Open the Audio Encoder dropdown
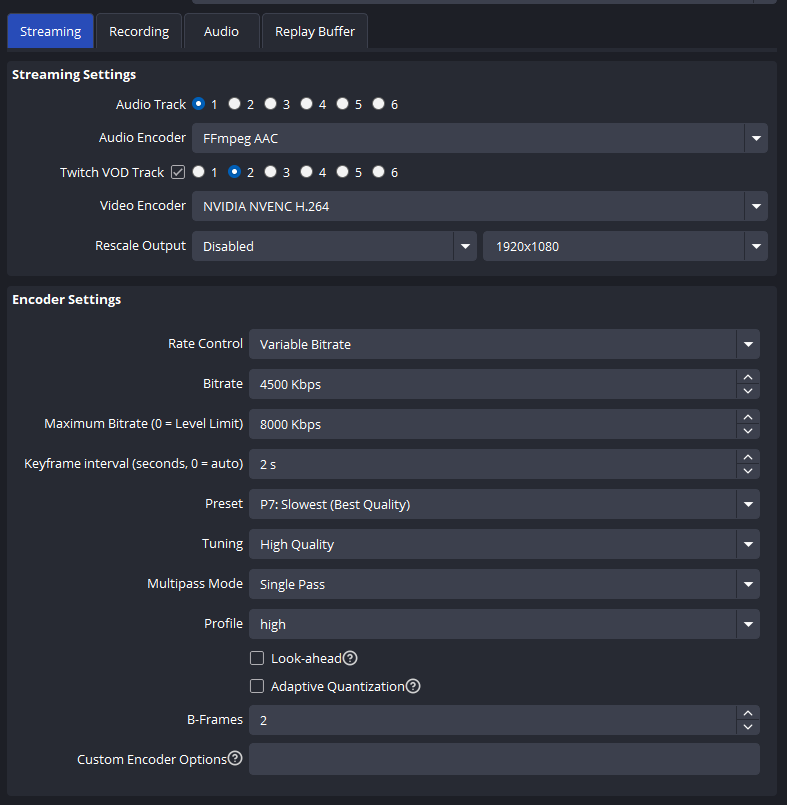 (x=479, y=138)
